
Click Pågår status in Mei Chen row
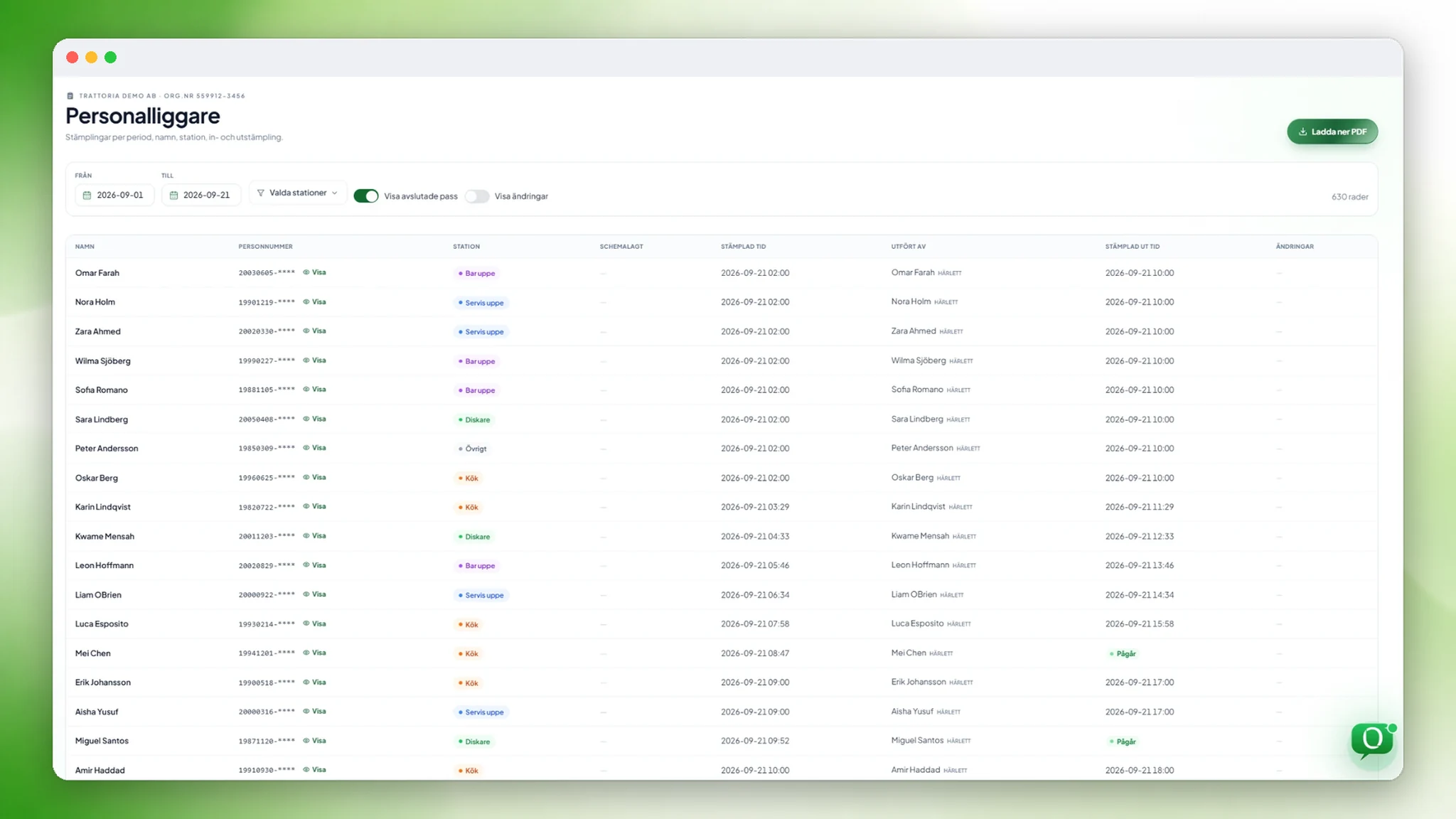coord(1123,653)
